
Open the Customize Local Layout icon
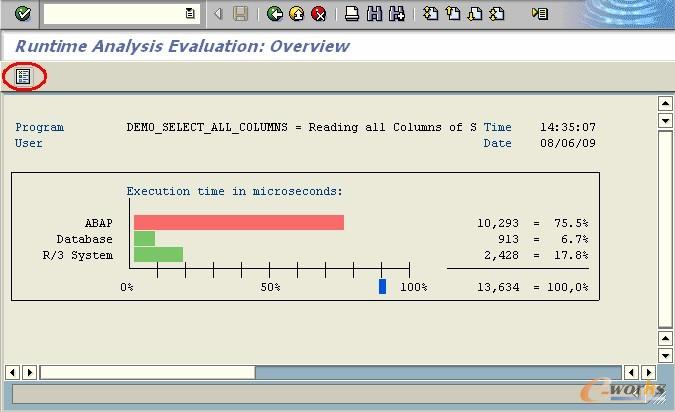540,14
